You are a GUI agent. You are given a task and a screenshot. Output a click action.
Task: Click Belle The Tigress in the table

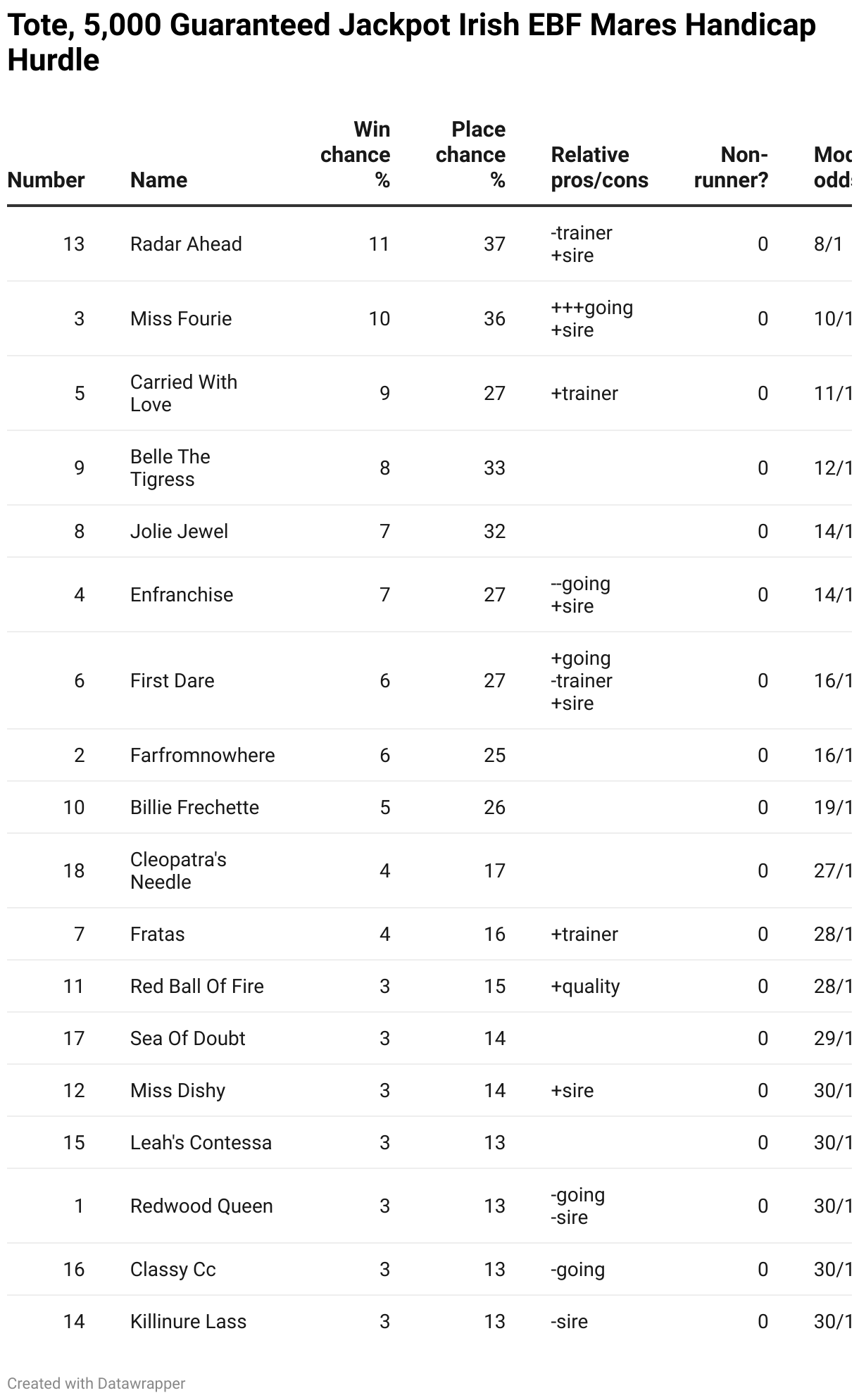coord(170,468)
